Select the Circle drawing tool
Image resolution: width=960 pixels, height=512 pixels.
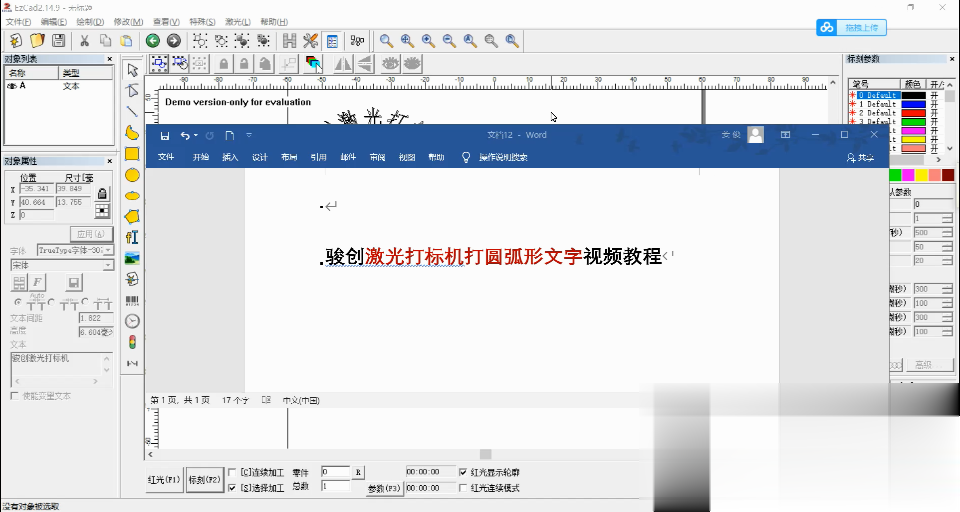[132, 175]
